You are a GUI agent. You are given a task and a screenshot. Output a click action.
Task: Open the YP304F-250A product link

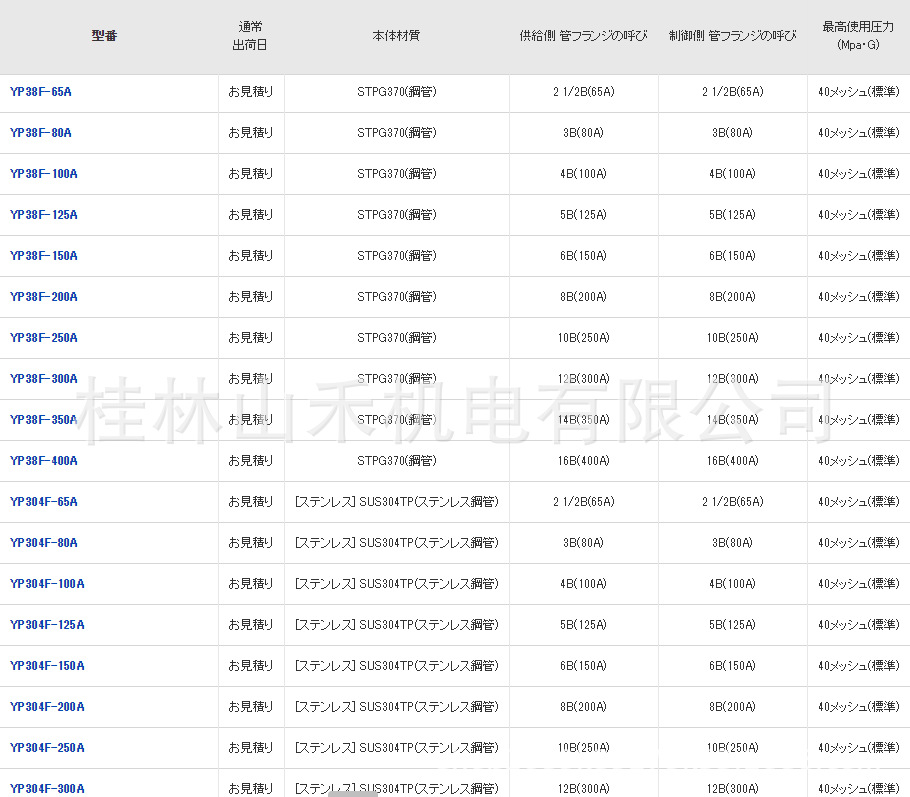coord(47,748)
